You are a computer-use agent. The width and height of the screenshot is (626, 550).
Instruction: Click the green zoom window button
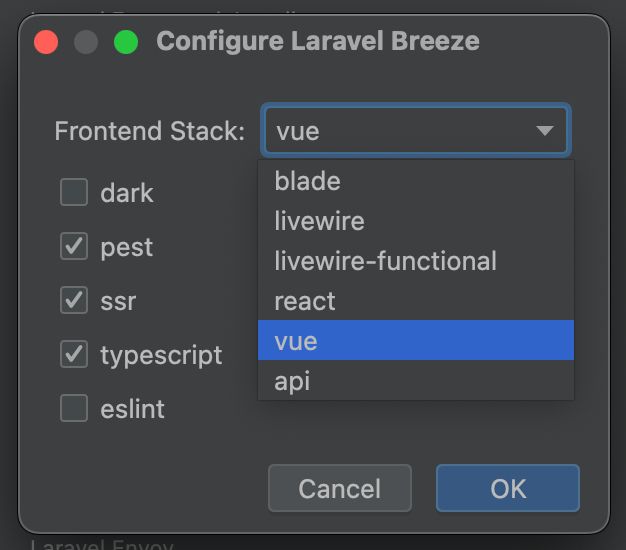click(126, 42)
